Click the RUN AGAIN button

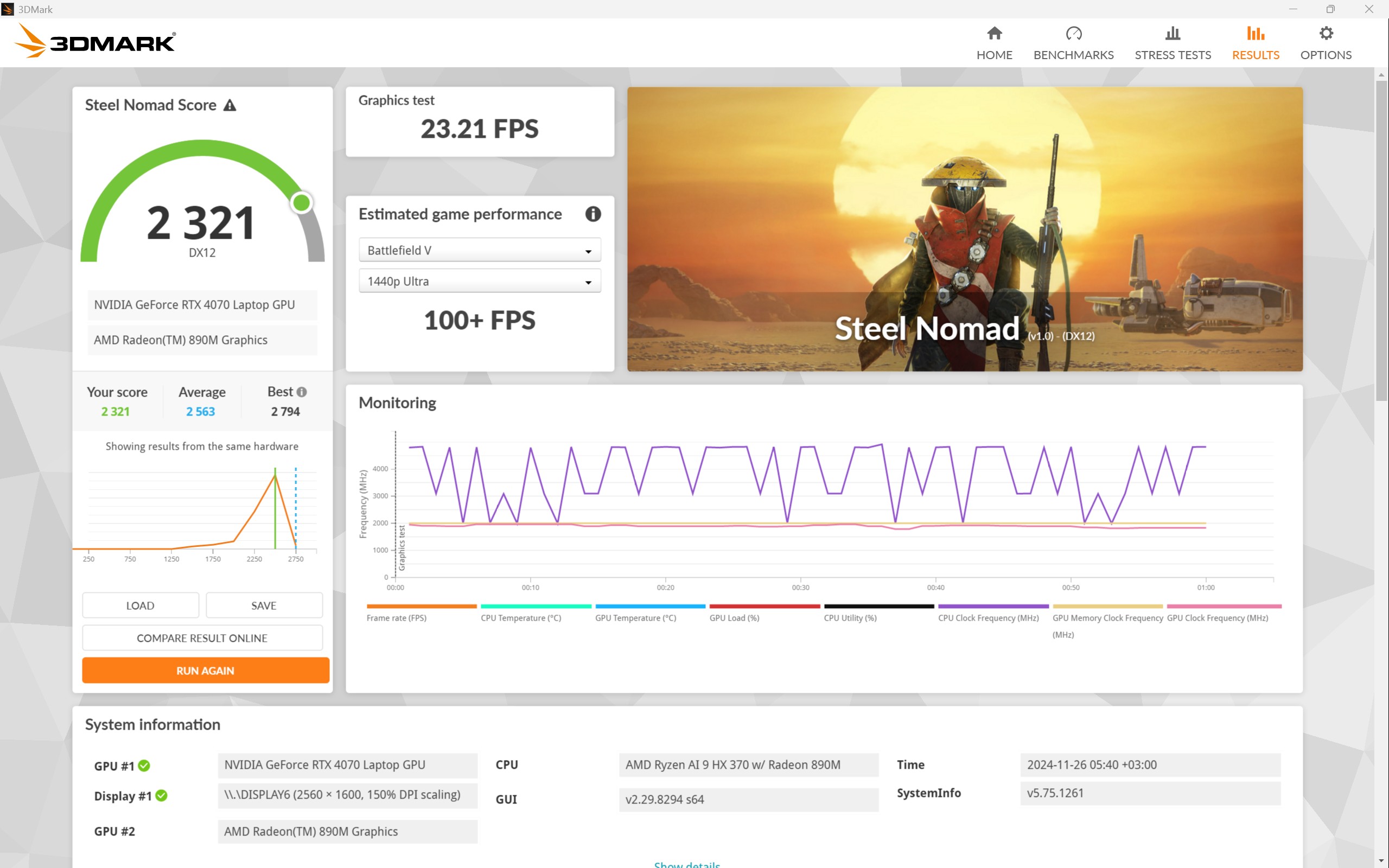coord(206,671)
